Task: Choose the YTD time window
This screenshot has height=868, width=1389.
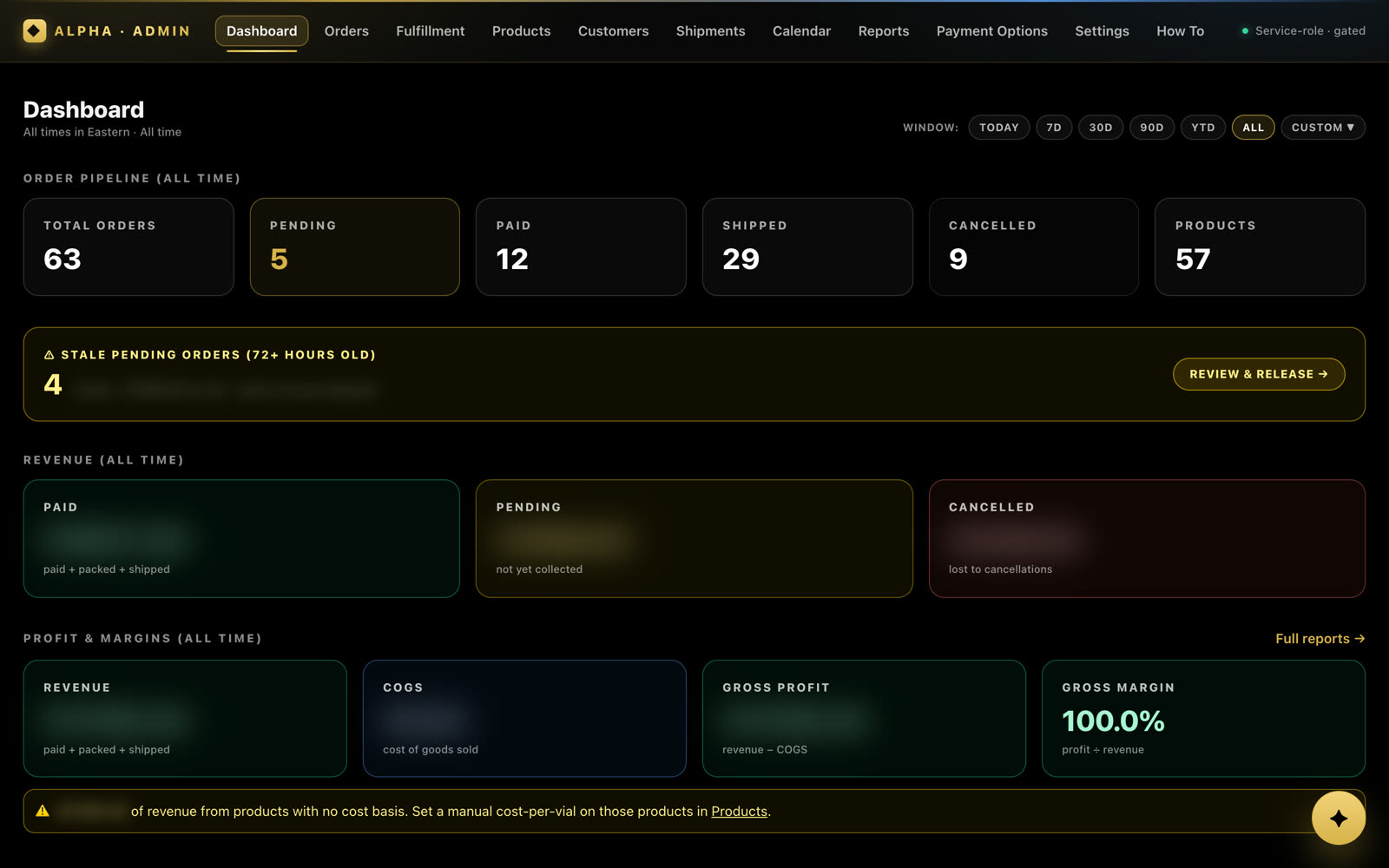Action: pos(1203,128)
